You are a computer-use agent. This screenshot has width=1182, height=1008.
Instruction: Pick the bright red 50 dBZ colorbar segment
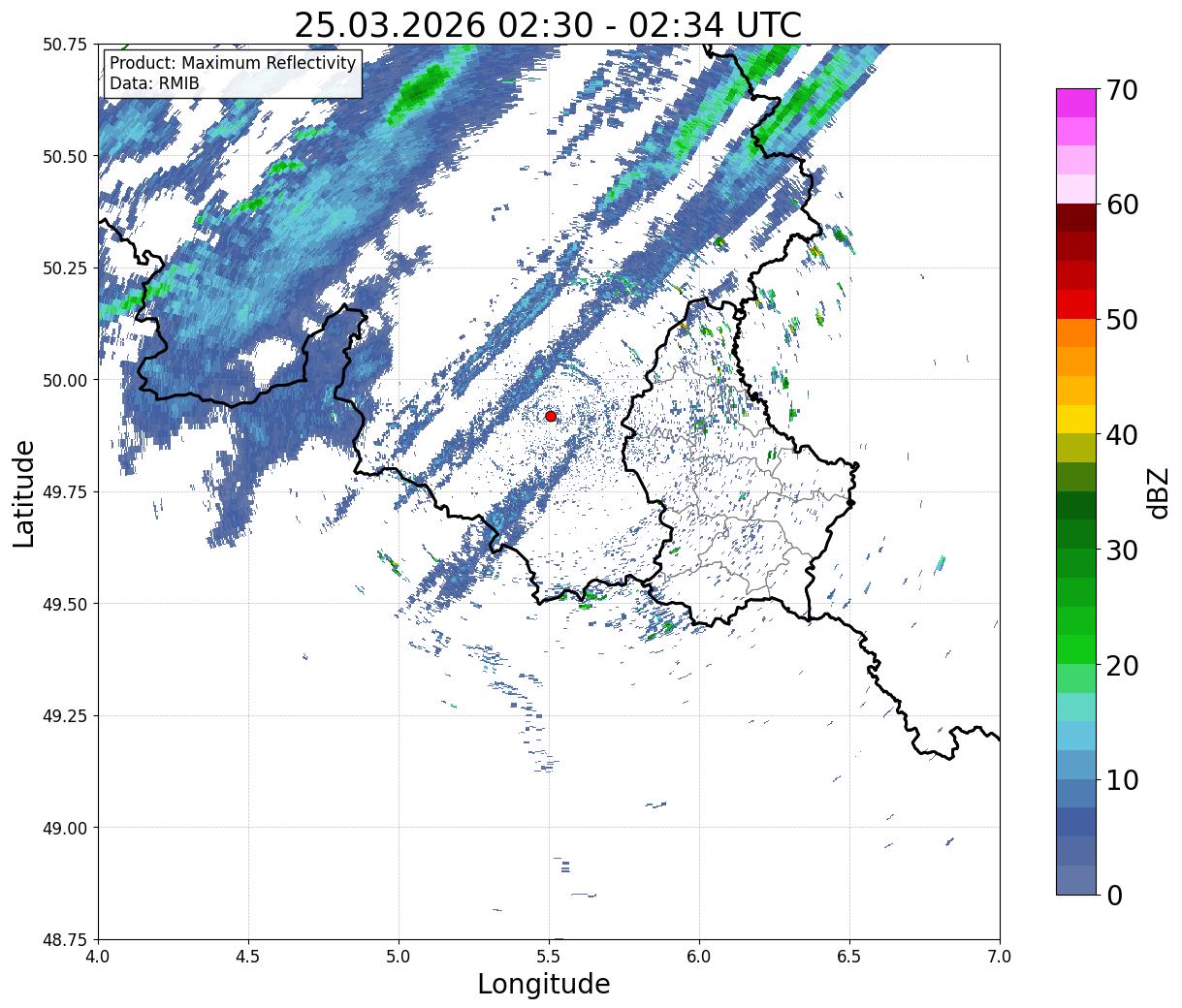click(x=1076, y=304)
